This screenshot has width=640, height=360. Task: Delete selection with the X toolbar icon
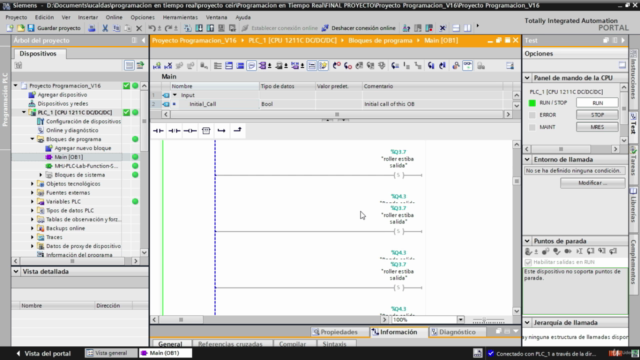pos(139,28)
